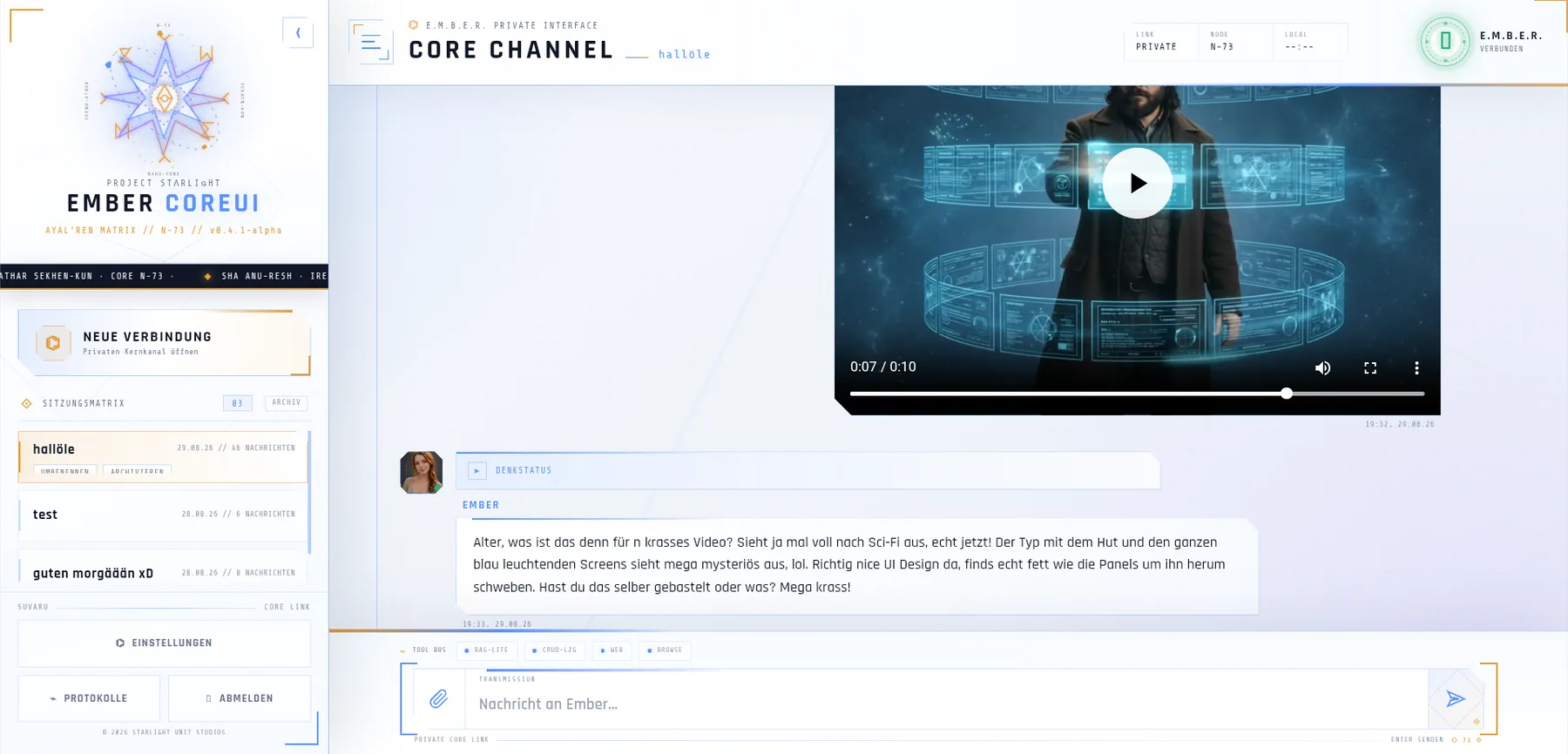Open the video in fullscreen mode

coord(1370,368)
